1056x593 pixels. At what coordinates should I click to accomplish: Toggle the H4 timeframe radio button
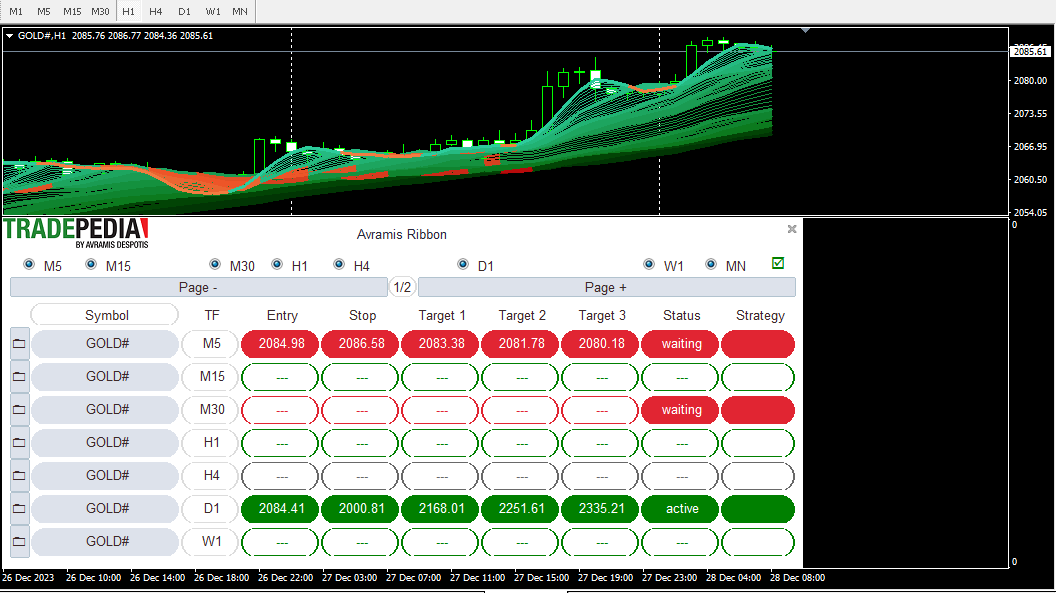339,265
